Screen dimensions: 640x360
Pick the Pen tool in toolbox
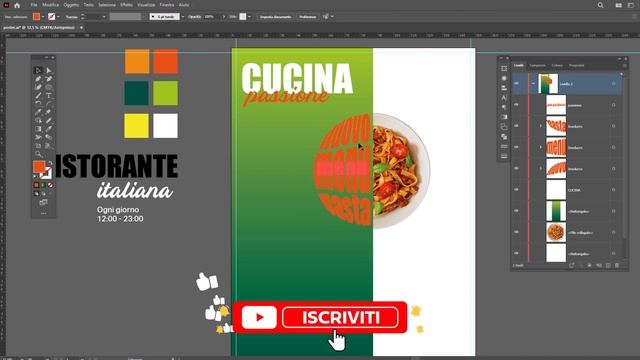[x=38, y=79]
